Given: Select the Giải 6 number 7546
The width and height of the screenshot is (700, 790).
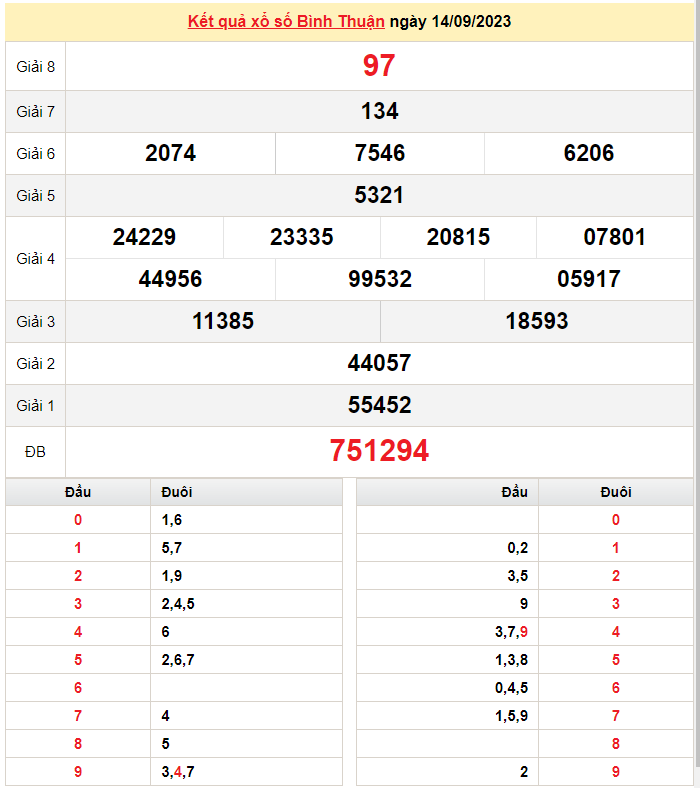Looking at the screenshot, I should click(x=380, y=153).
